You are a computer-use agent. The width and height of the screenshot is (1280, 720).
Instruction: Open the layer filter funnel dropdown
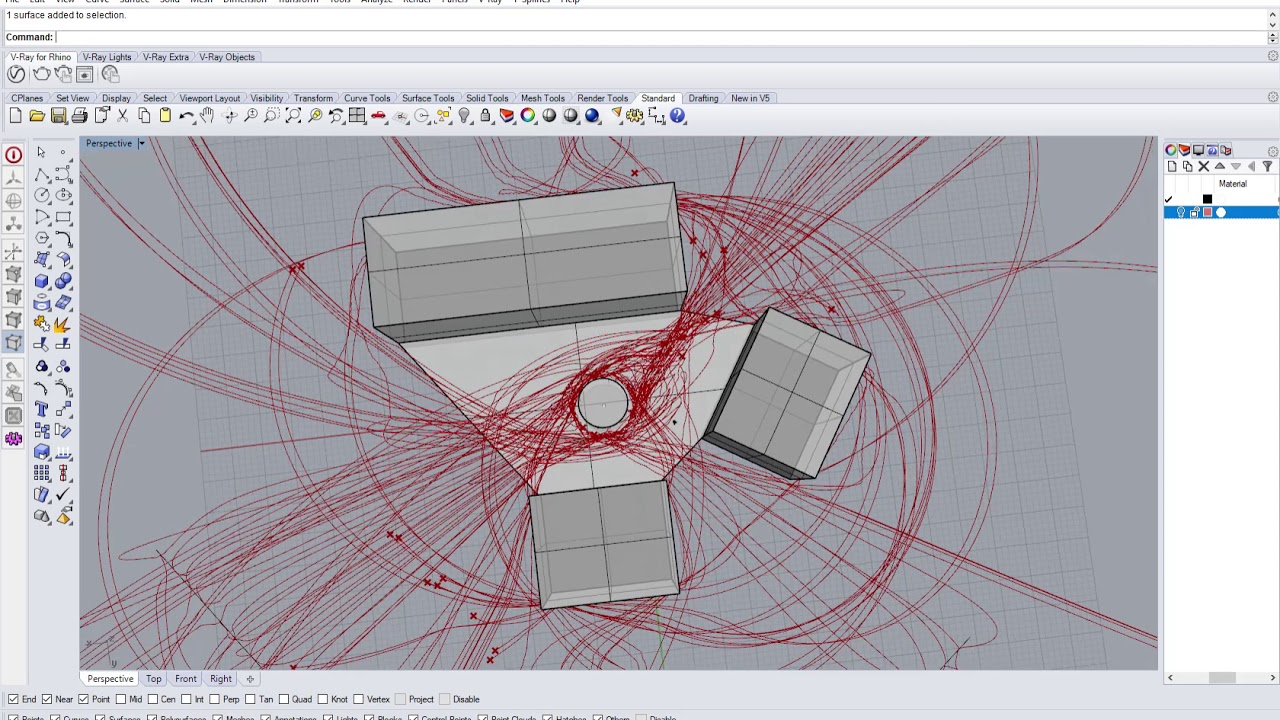[x=1267, y=167]
